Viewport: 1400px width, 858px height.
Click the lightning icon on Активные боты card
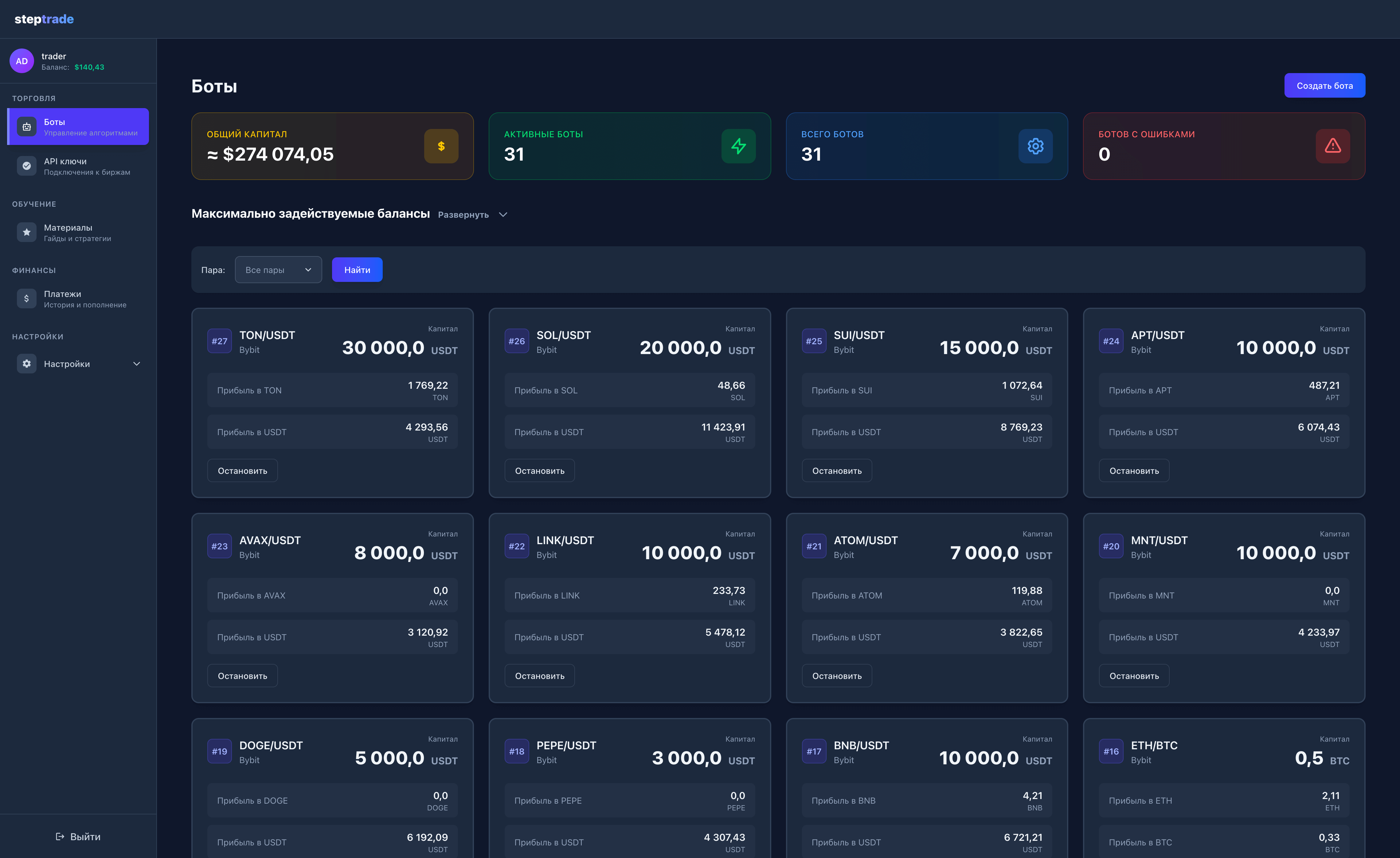click(x=739, y=146)
